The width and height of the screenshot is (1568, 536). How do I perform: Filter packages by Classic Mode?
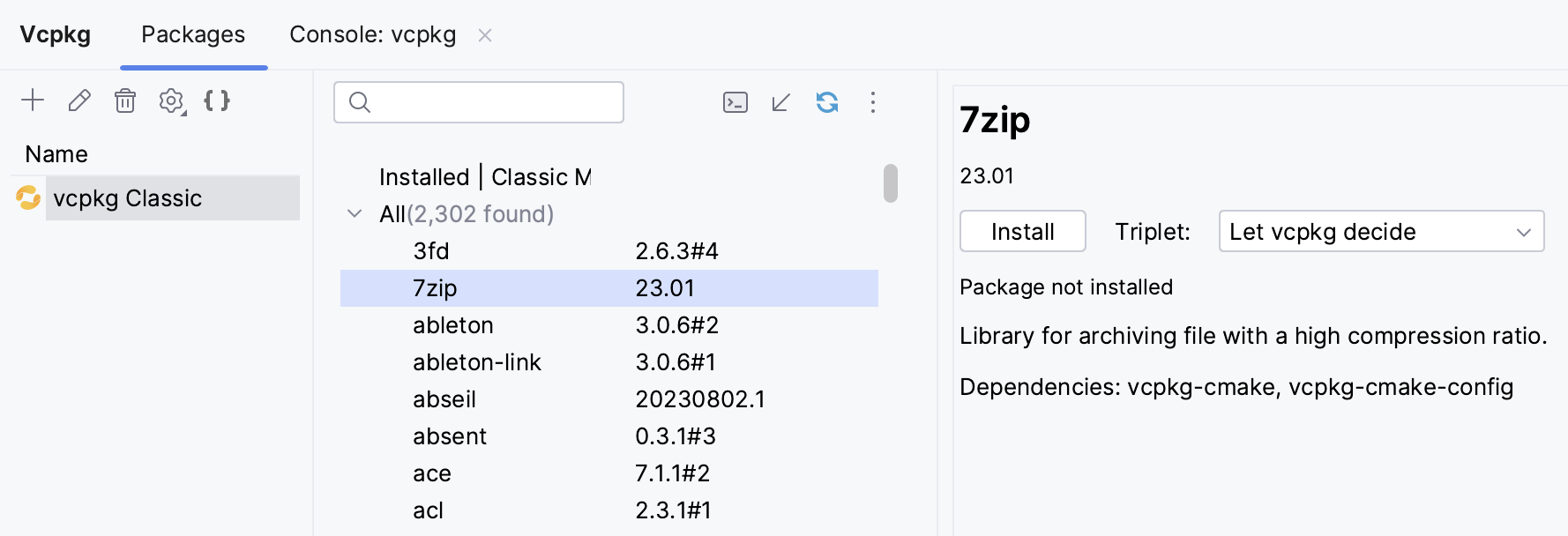pyautogui.click(x=541, y=176)
